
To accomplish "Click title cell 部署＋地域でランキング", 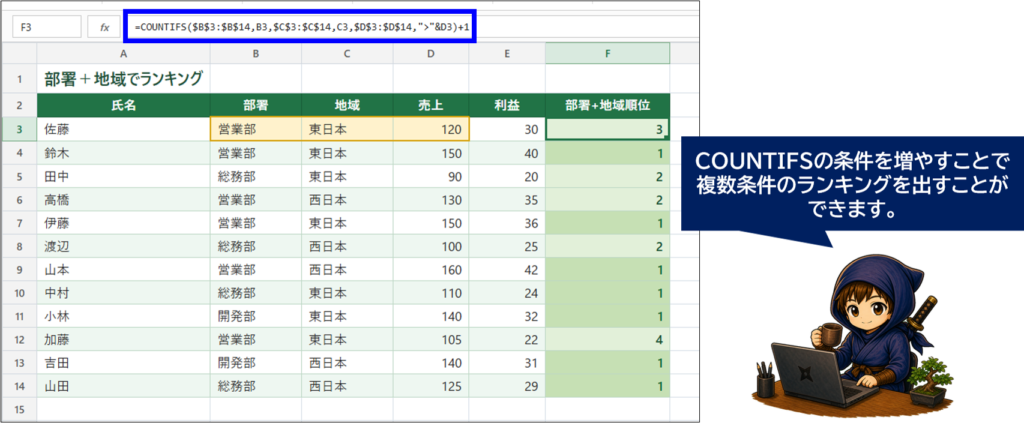I will (123, 80).
